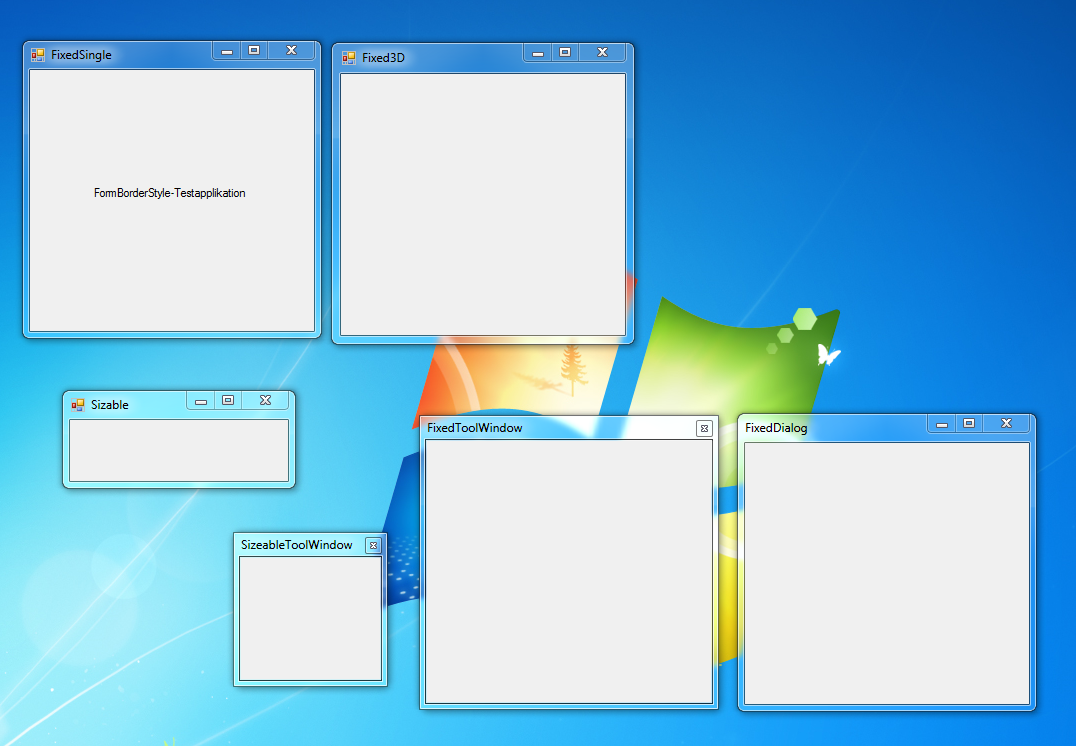This screenshot has height=746, width=1076.
Task: Click inside the FixedDialog window client area
Action: click(887, 574)
